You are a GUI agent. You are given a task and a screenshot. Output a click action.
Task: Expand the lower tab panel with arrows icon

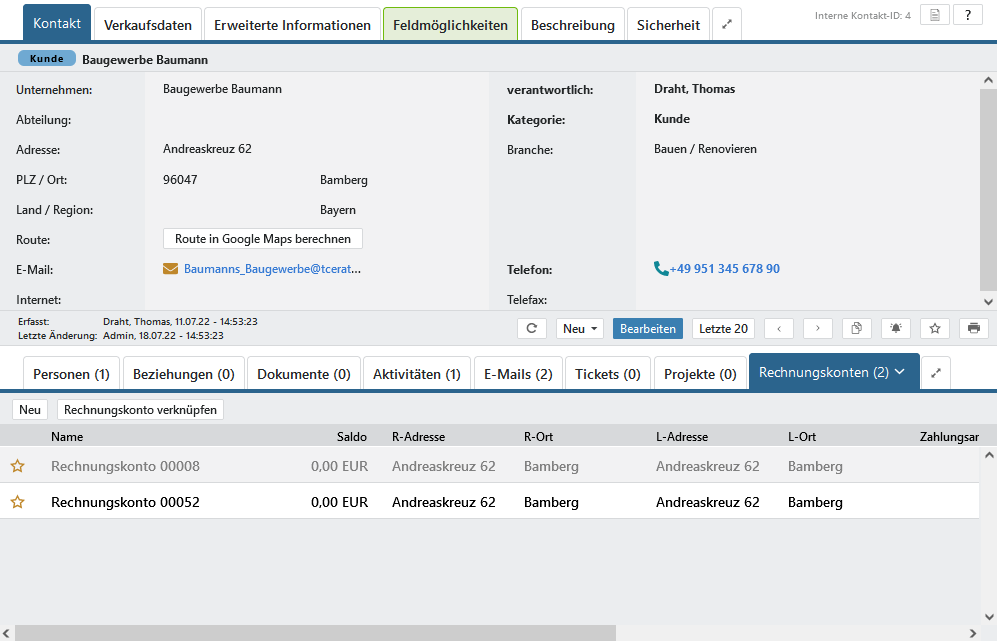pos(936,373)
